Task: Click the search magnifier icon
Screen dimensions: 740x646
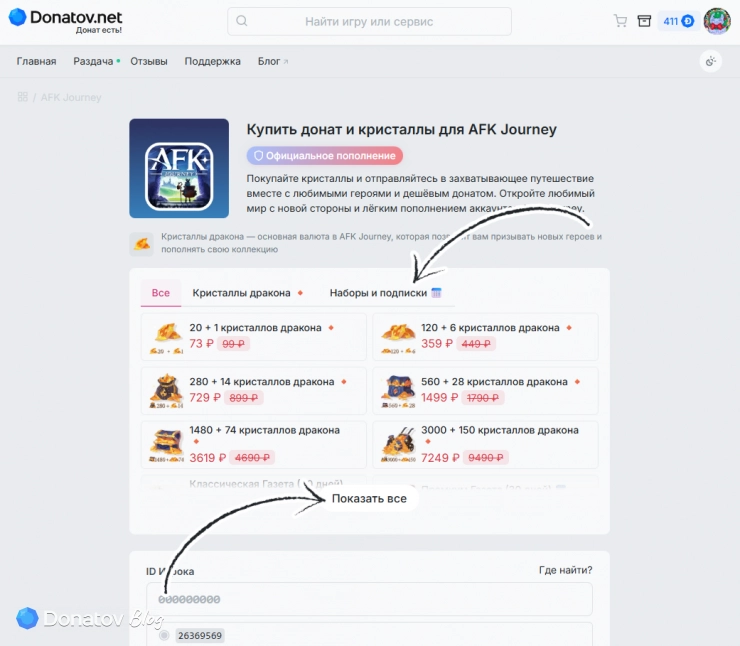Action: (x=242, y=21)
